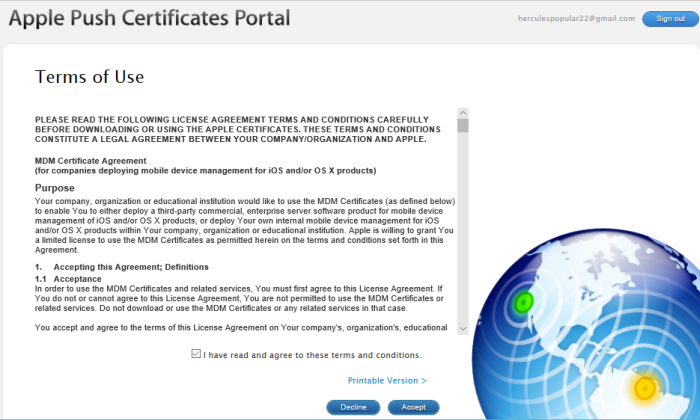Click the Sign out button
The width and height of the screenshot is (700, 420).
click(670, 19)
